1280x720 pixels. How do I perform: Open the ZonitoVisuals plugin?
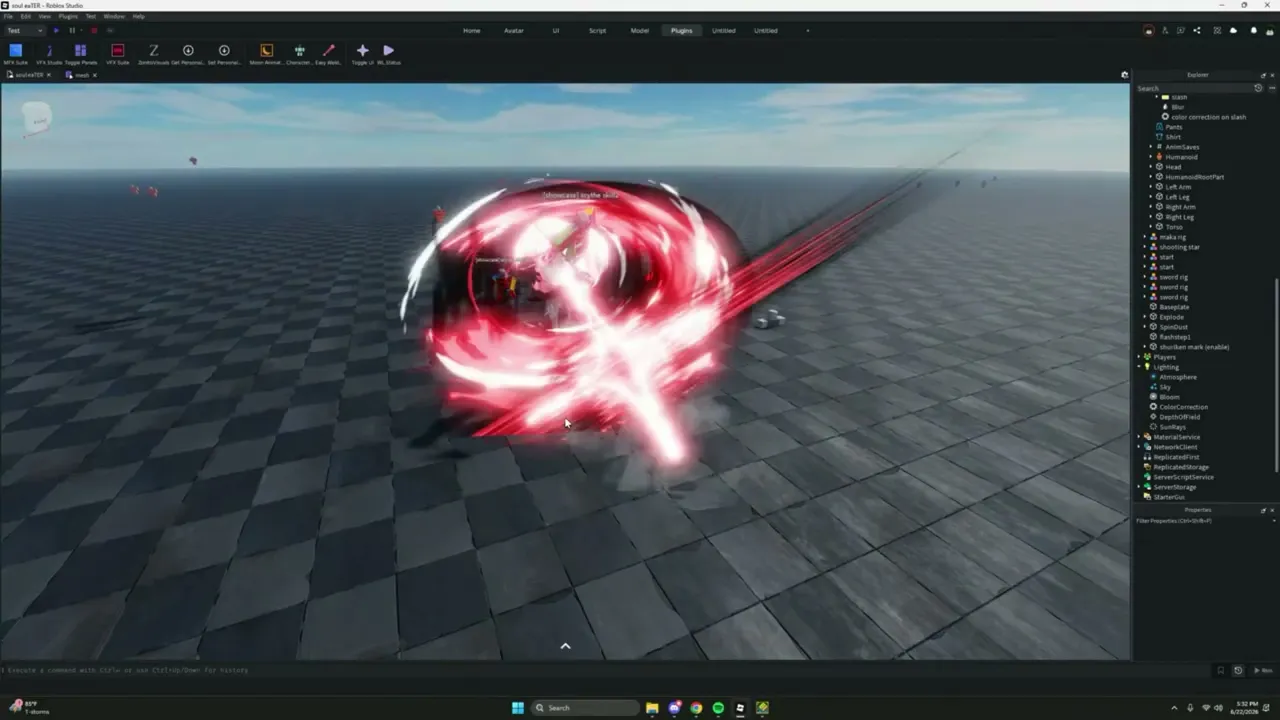point(154,54)
